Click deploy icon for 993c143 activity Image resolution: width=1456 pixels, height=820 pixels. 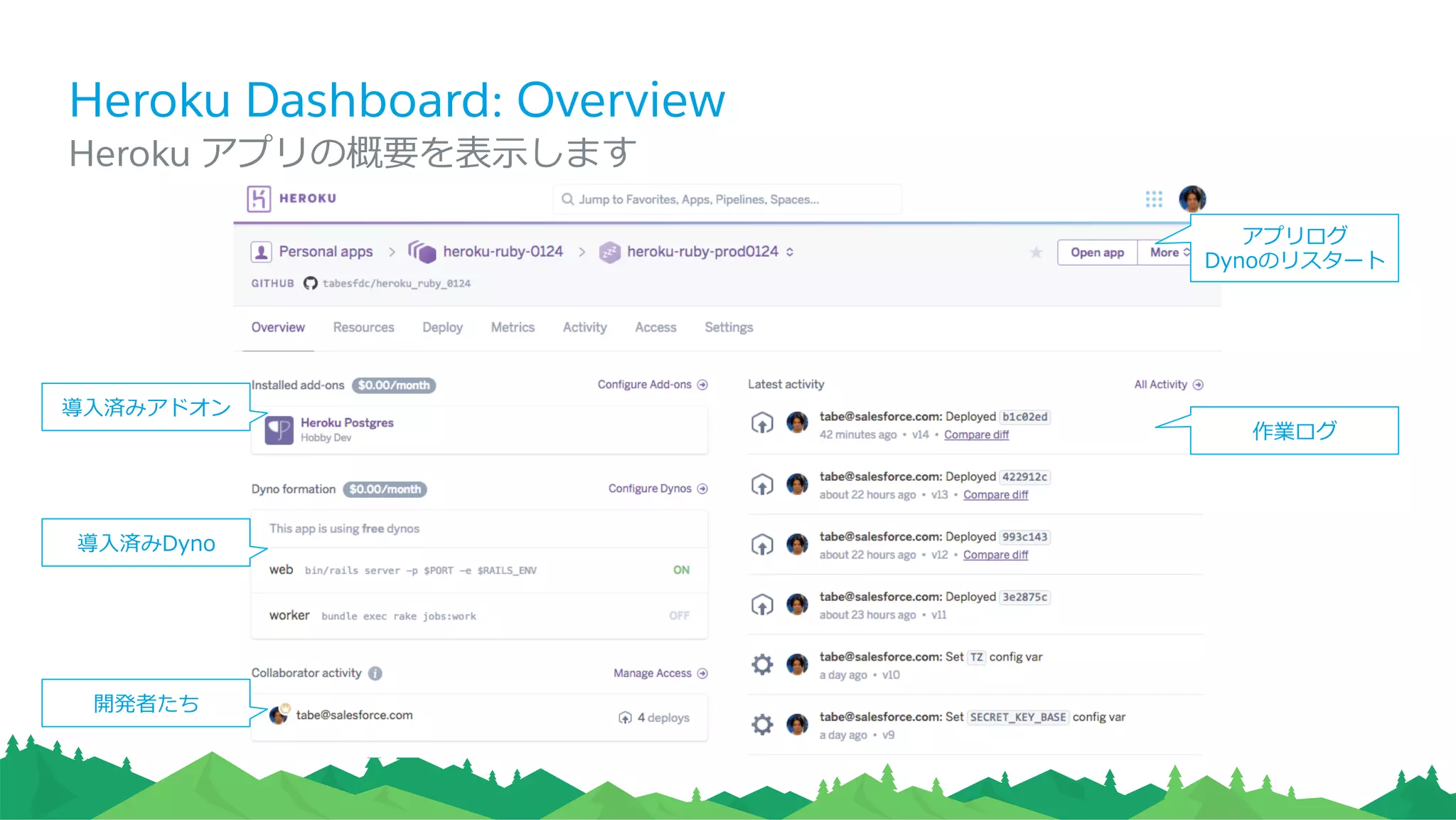[x=762, y=545]
